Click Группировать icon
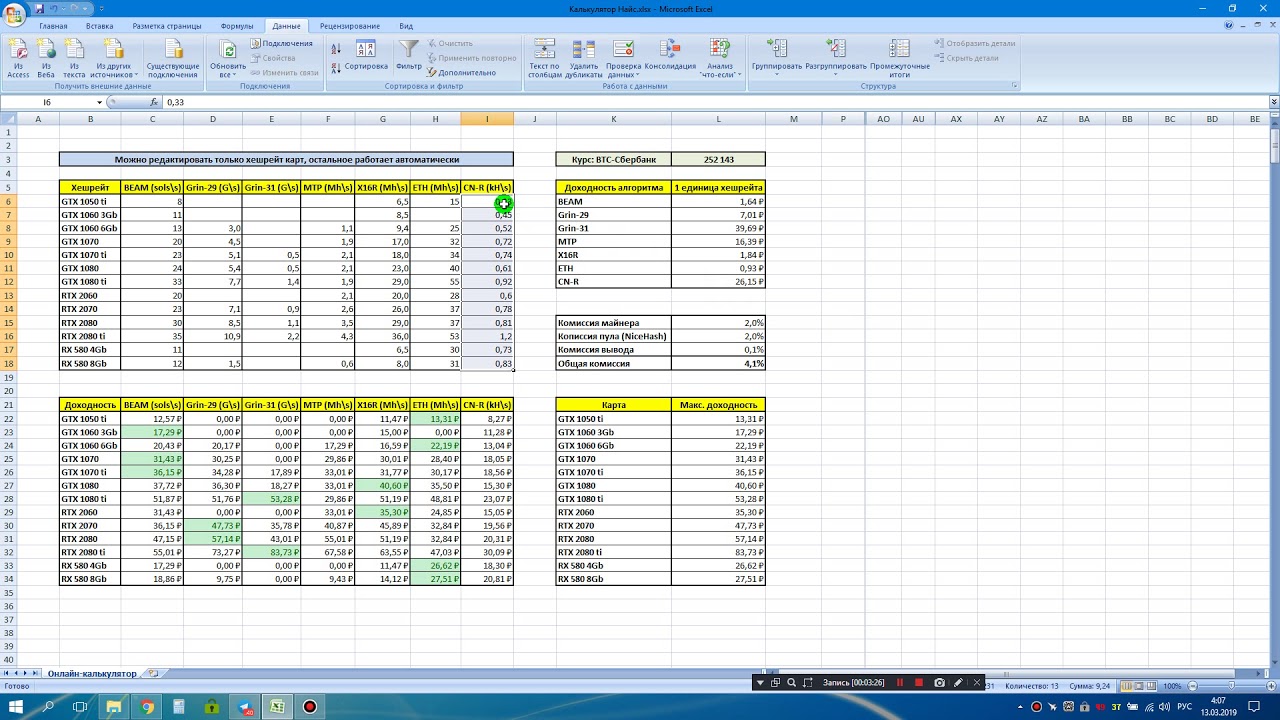 pyautogui.click(x=777, y=49)
